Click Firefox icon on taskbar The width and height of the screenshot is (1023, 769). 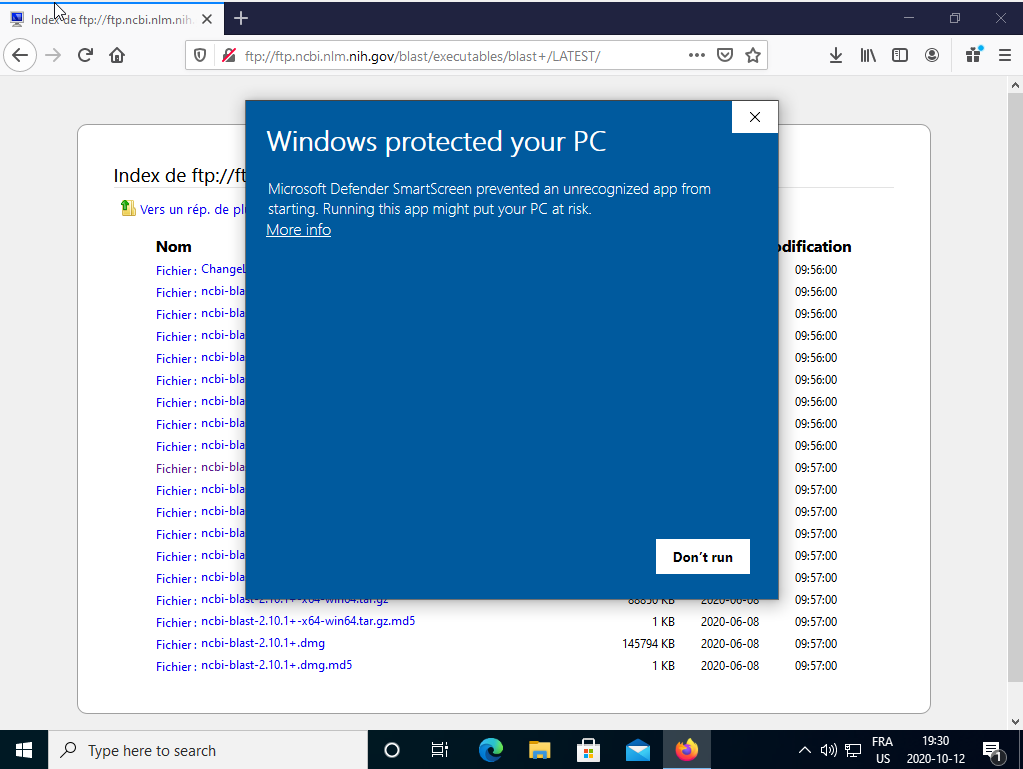click(x=686, y=750)
